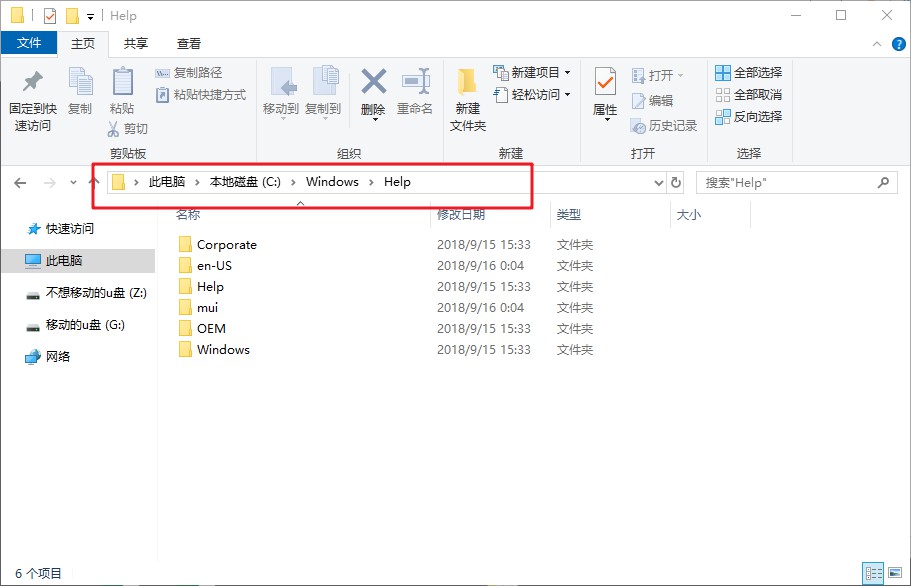The image size is (911, 586).
Task: Click Select All (全部选择)
Action: (x=748, y=73)
